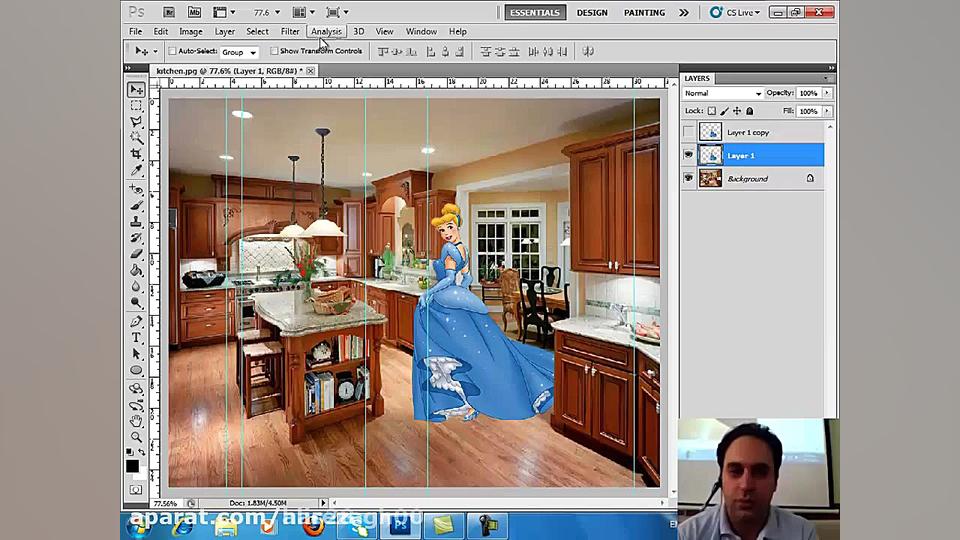Select the Ellipse shape tool
This screenshot has height=540, width=960.
coord(136,370)
